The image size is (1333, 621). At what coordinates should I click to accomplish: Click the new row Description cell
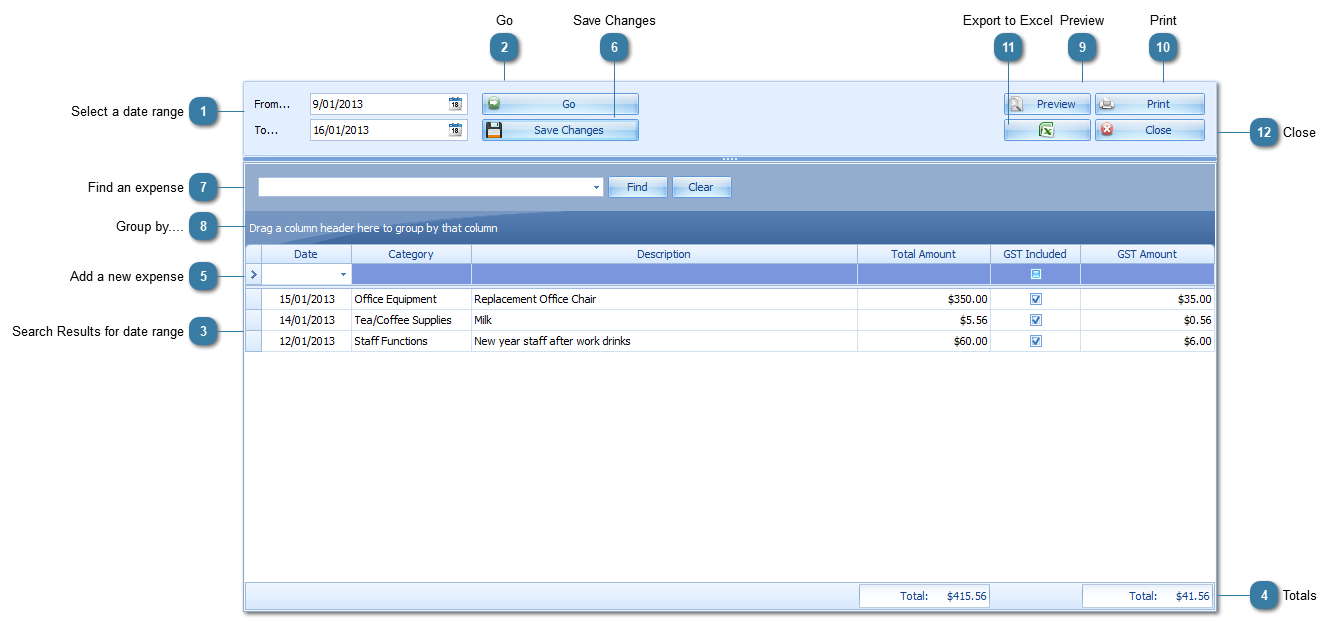pos(664,274)
